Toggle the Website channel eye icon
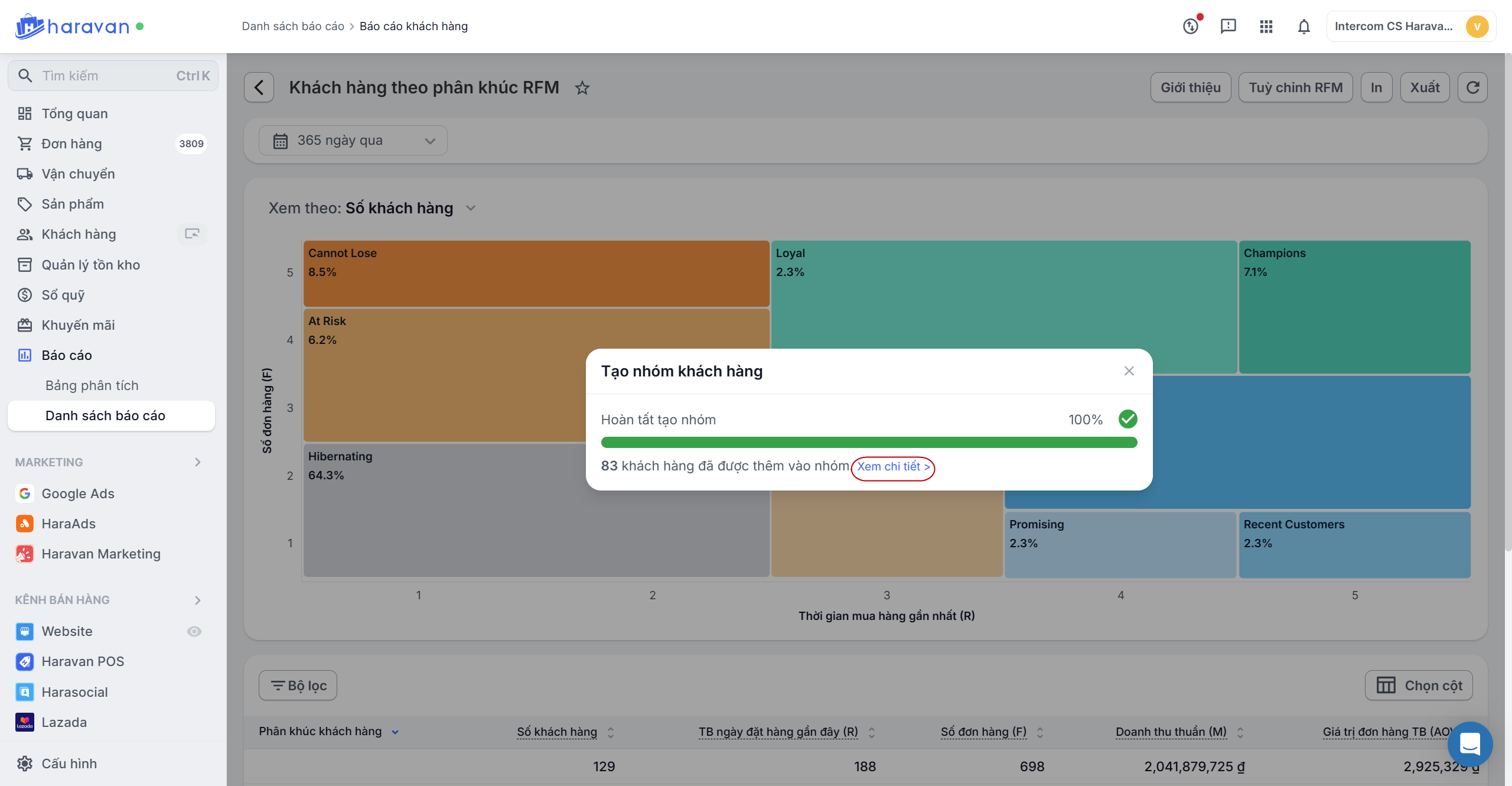Viewport: 1512px width, 786px height. [x=194, y=631]
